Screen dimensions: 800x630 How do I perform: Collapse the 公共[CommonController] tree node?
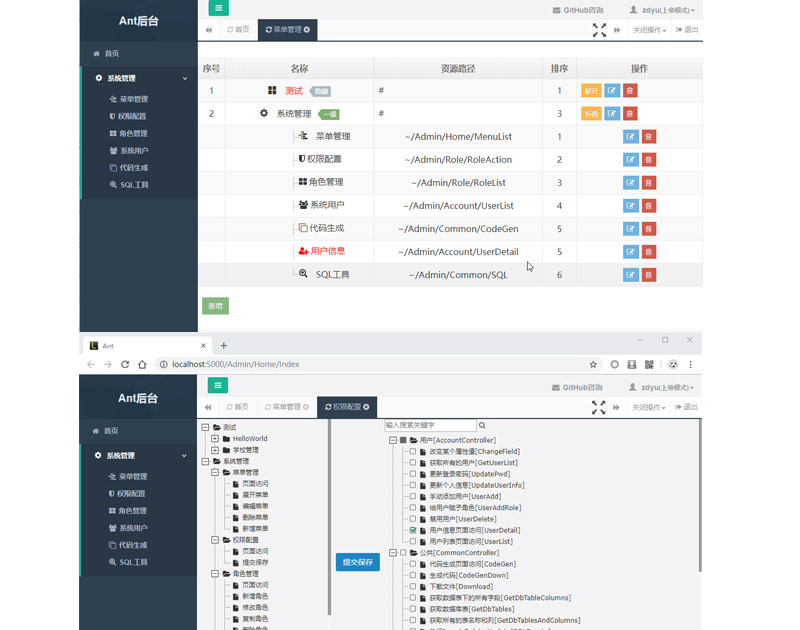(393, 553)
